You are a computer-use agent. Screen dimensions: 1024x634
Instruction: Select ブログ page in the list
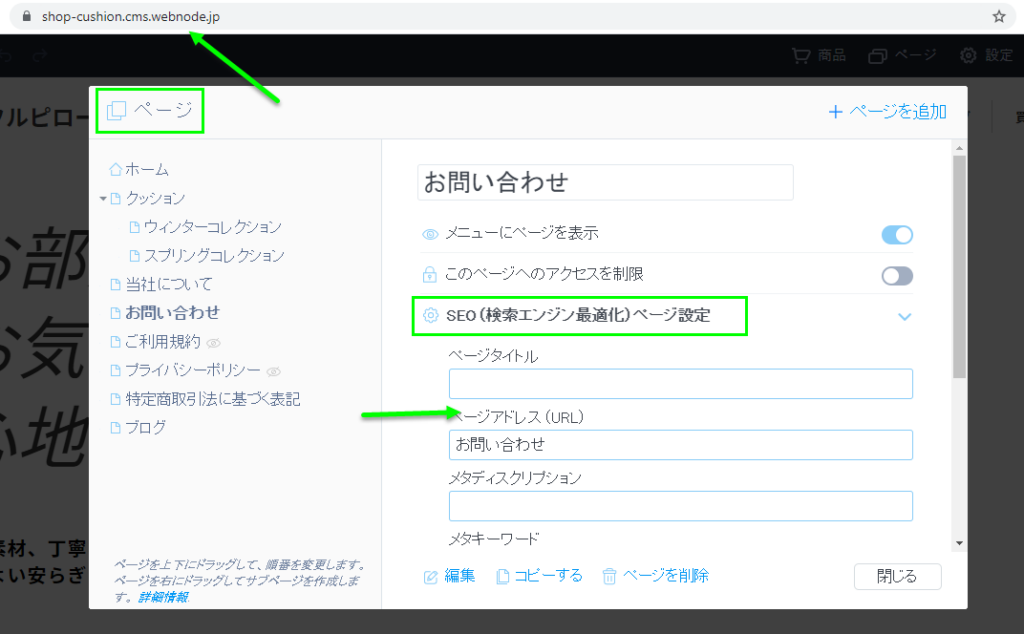(x=146, y=428)
